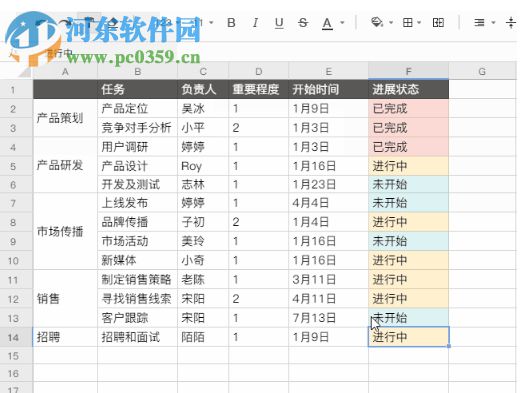
Task: Click the cell 寻找销售线索
Action: [x=137, y=299]
